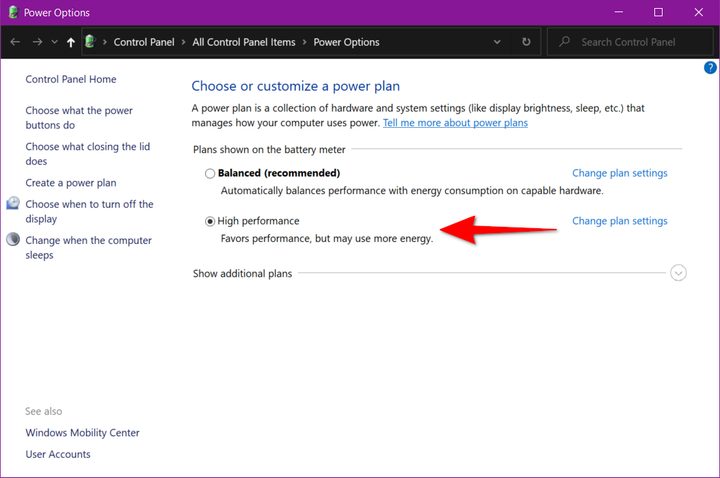Screen dimensions: 720x478
Task: Select the High performance radio button
Action: point(210,221)
